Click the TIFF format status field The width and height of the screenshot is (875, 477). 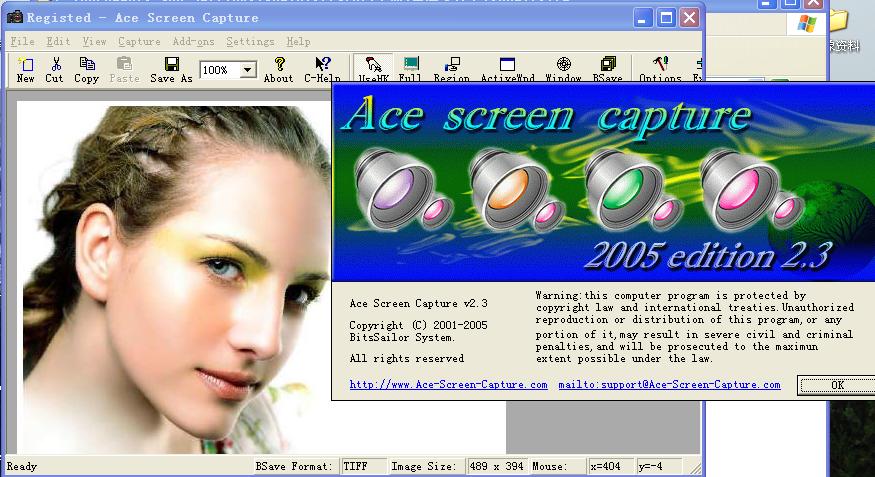(364, 466)
